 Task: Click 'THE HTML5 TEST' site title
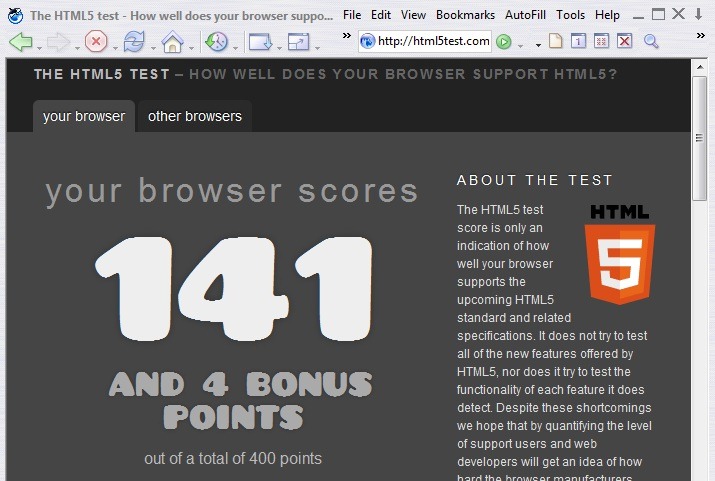coord(102,74)
